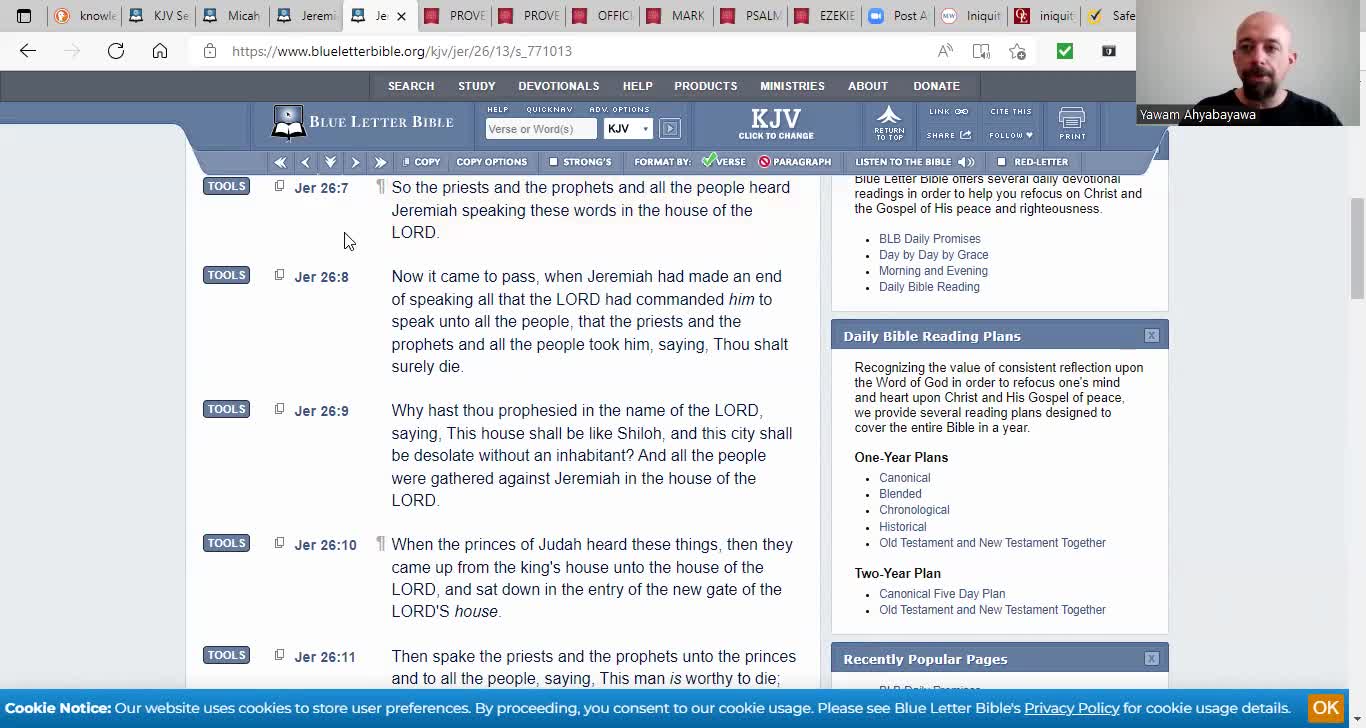The image size is (1366, 728).
Task: Click the Verse or Word(s) search field
Action: (541, 128)
